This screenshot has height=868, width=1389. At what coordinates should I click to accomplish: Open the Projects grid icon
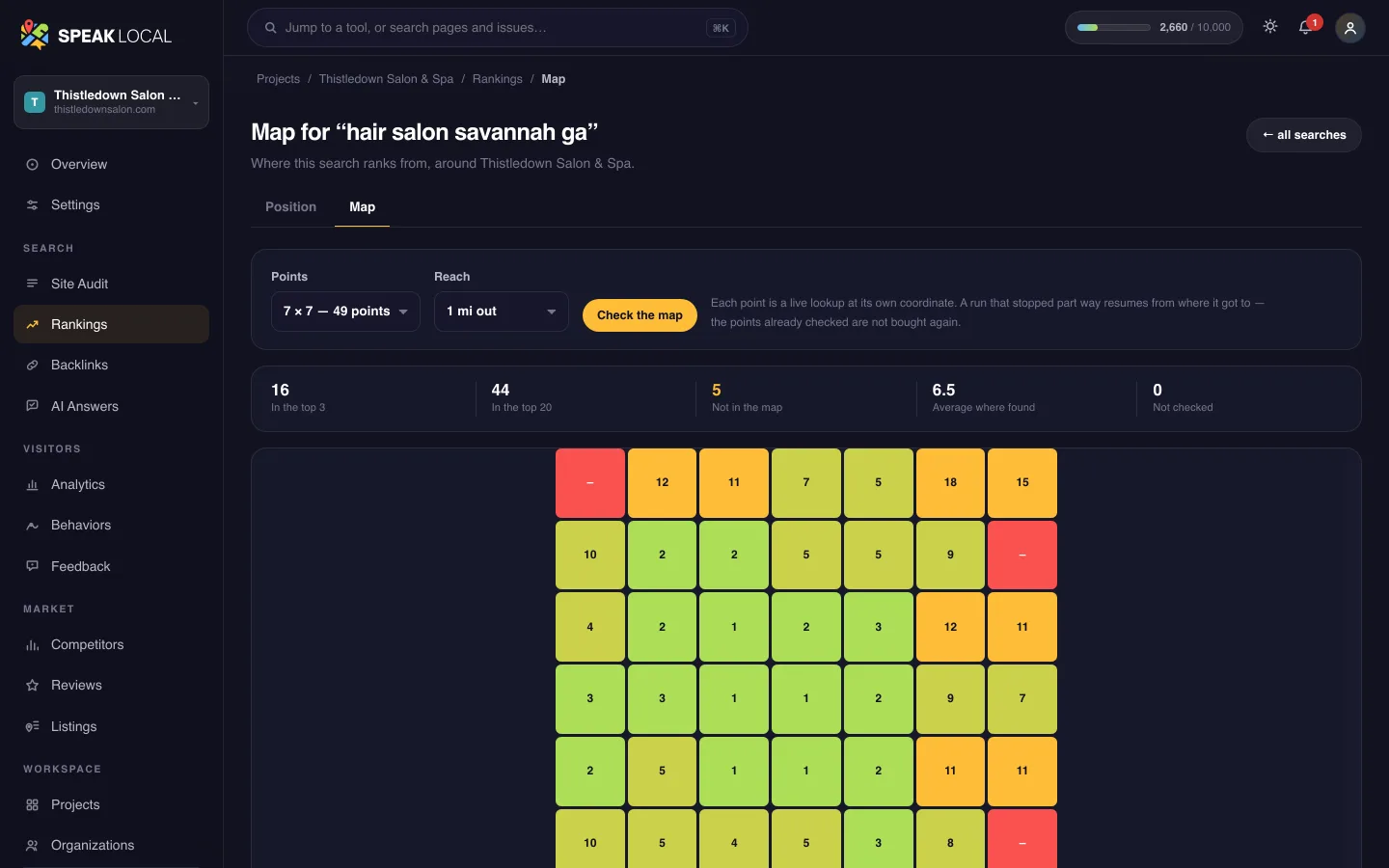pyautogui.click(x=32, y=805)
